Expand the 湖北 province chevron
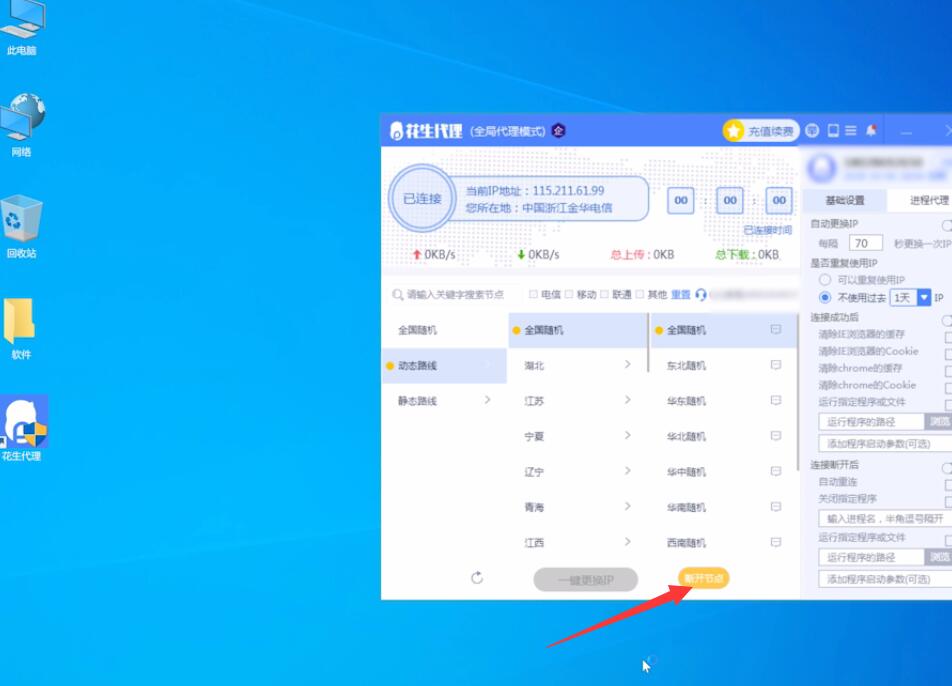 coord(627,364)
